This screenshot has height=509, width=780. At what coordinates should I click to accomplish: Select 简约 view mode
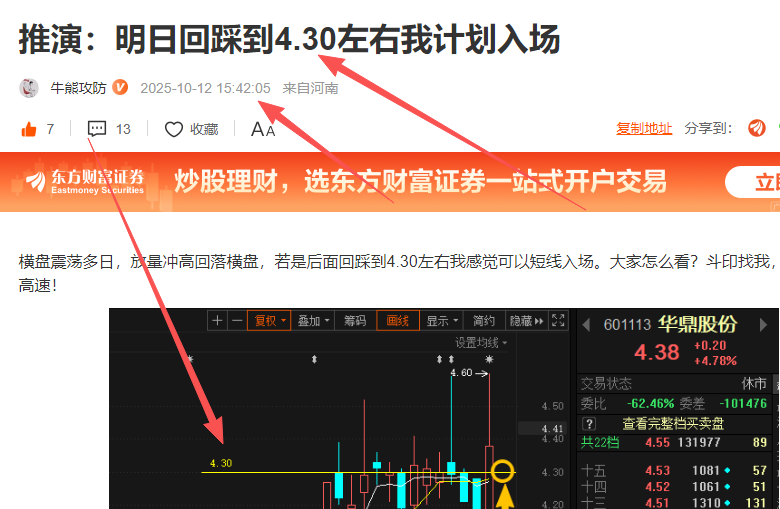click(x=484, y=321)
